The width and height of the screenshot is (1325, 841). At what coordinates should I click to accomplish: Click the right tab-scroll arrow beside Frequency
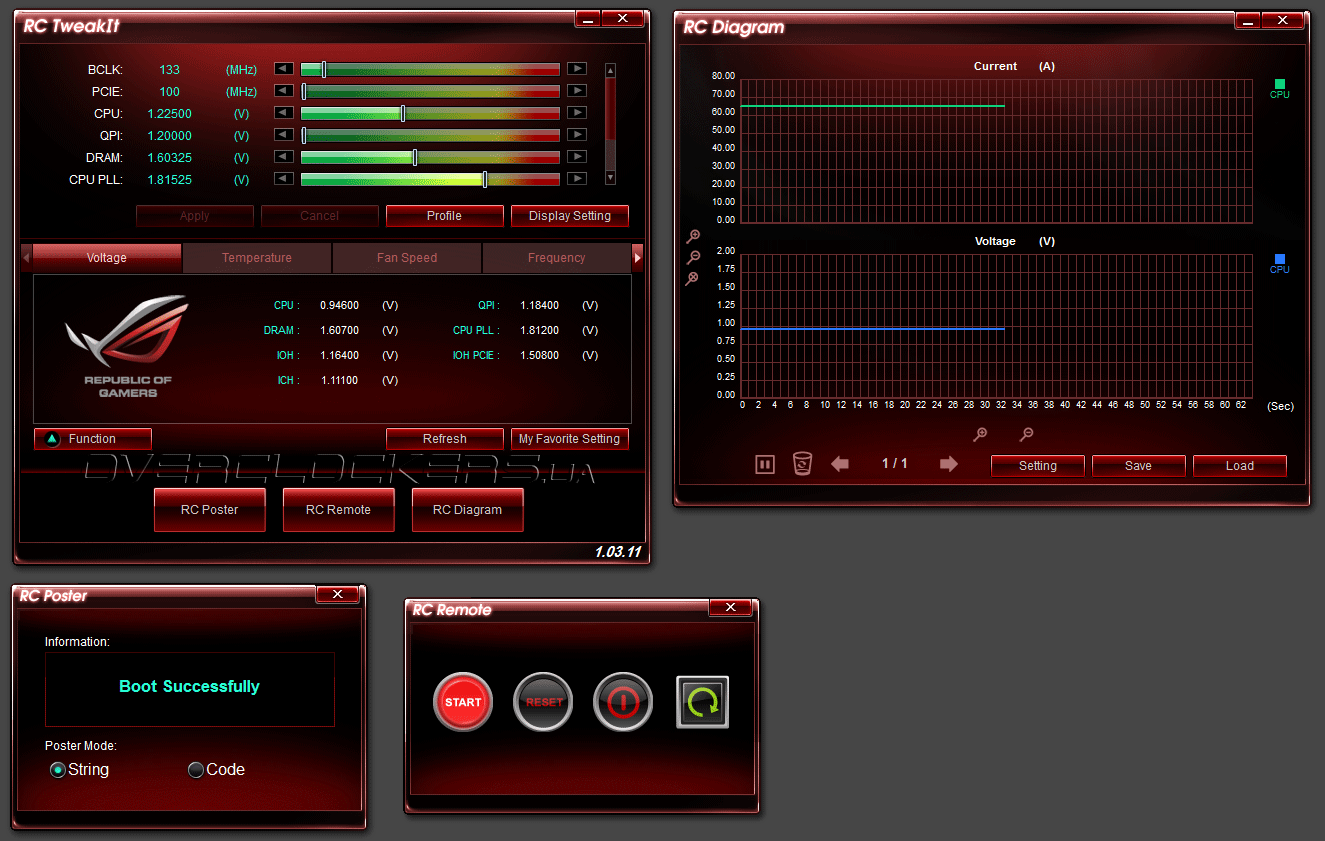637,258
